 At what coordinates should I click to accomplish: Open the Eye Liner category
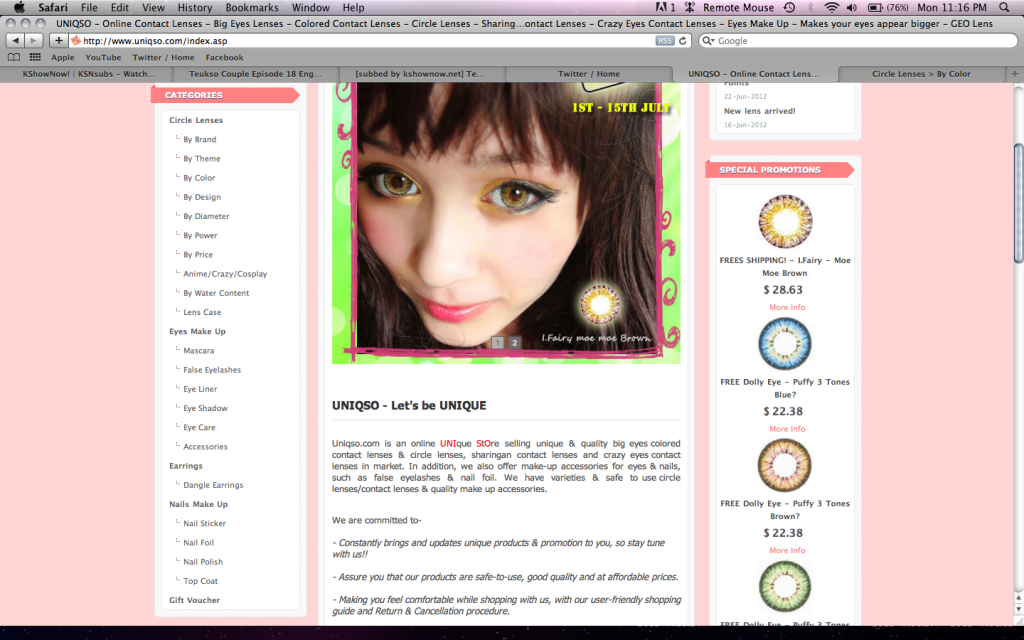pos(200,389)
